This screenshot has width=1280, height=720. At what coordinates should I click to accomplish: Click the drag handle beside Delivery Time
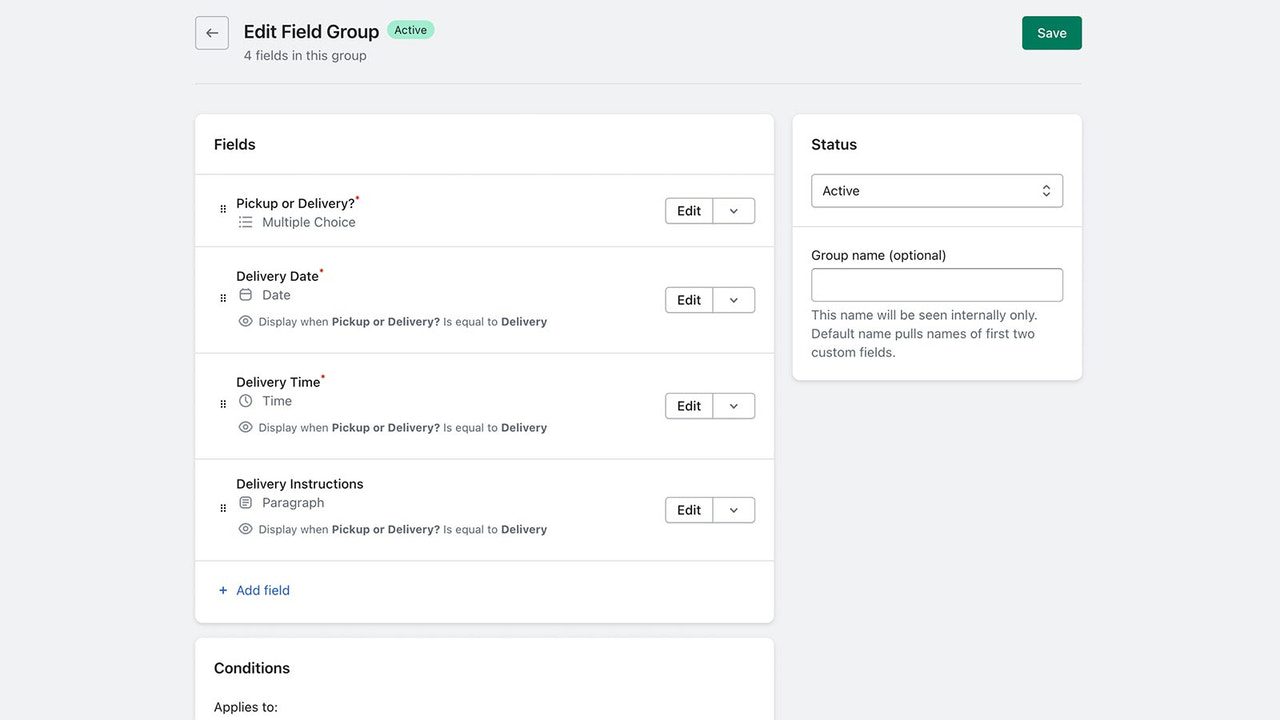pyautogui.click(x=222, y=403)
